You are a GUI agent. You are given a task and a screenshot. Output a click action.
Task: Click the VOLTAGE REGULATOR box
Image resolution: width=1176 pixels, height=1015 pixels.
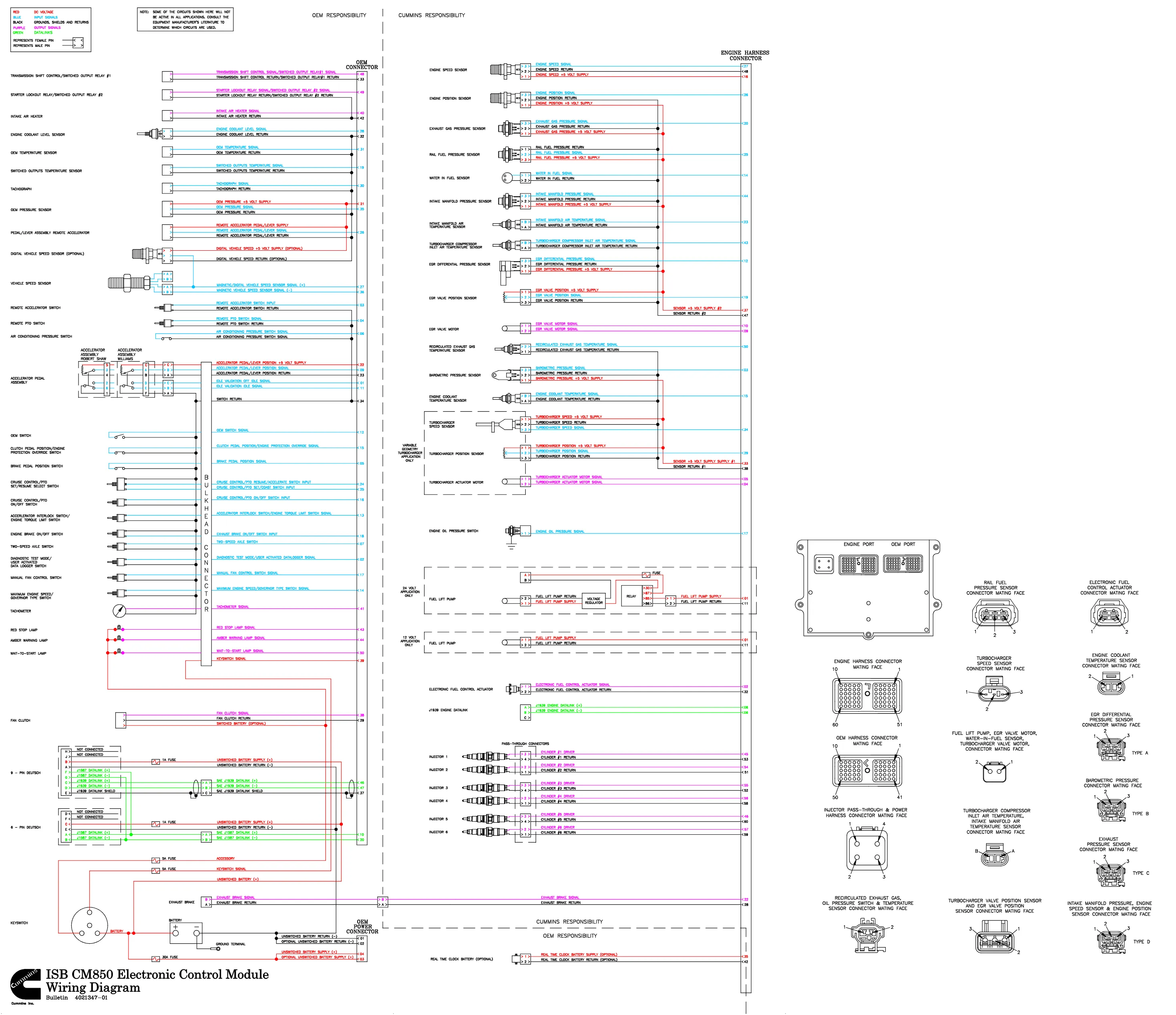pyautogui.click(x=594, y=600)
